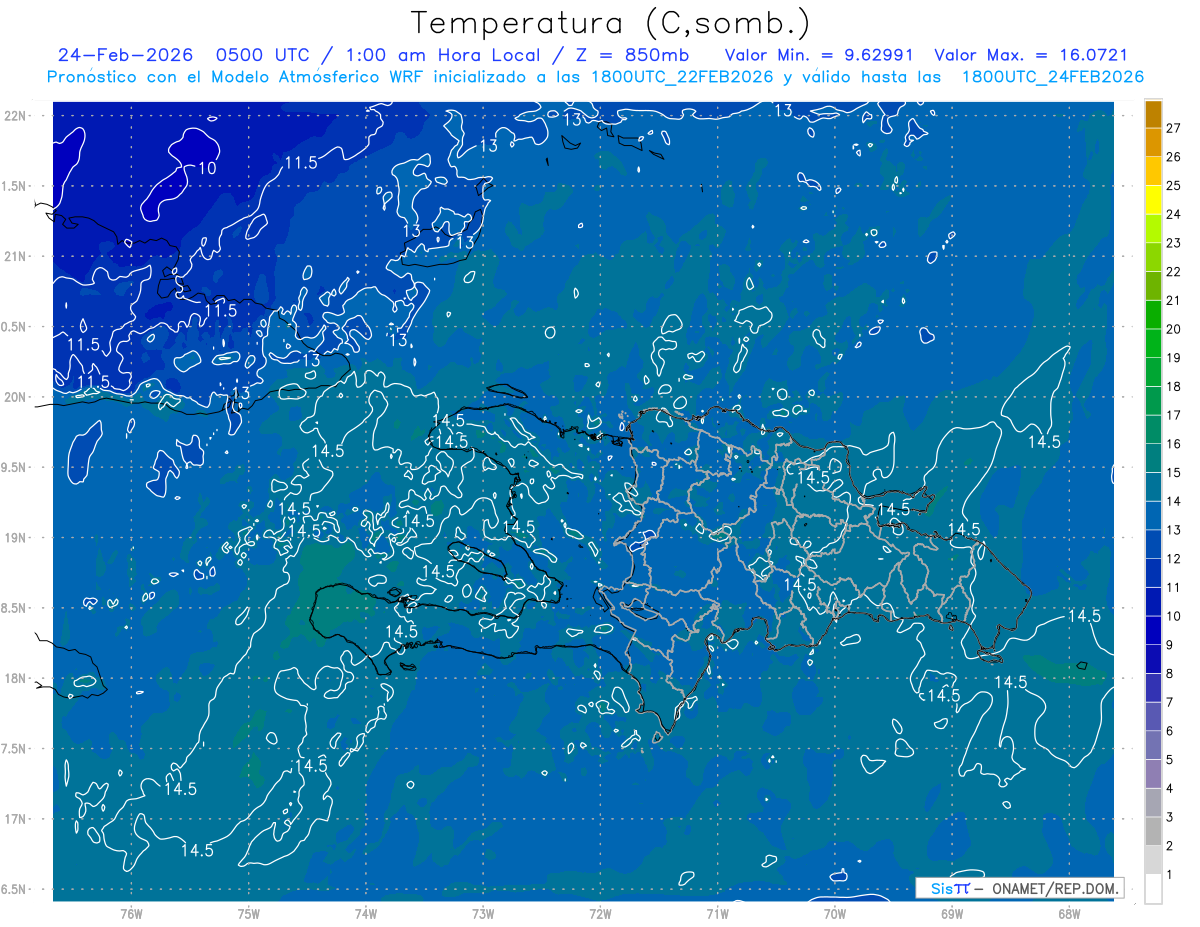The width and height of the screenshot is (1200, 927).
Task: Select the '69W' longitude label
Action: 952,914
